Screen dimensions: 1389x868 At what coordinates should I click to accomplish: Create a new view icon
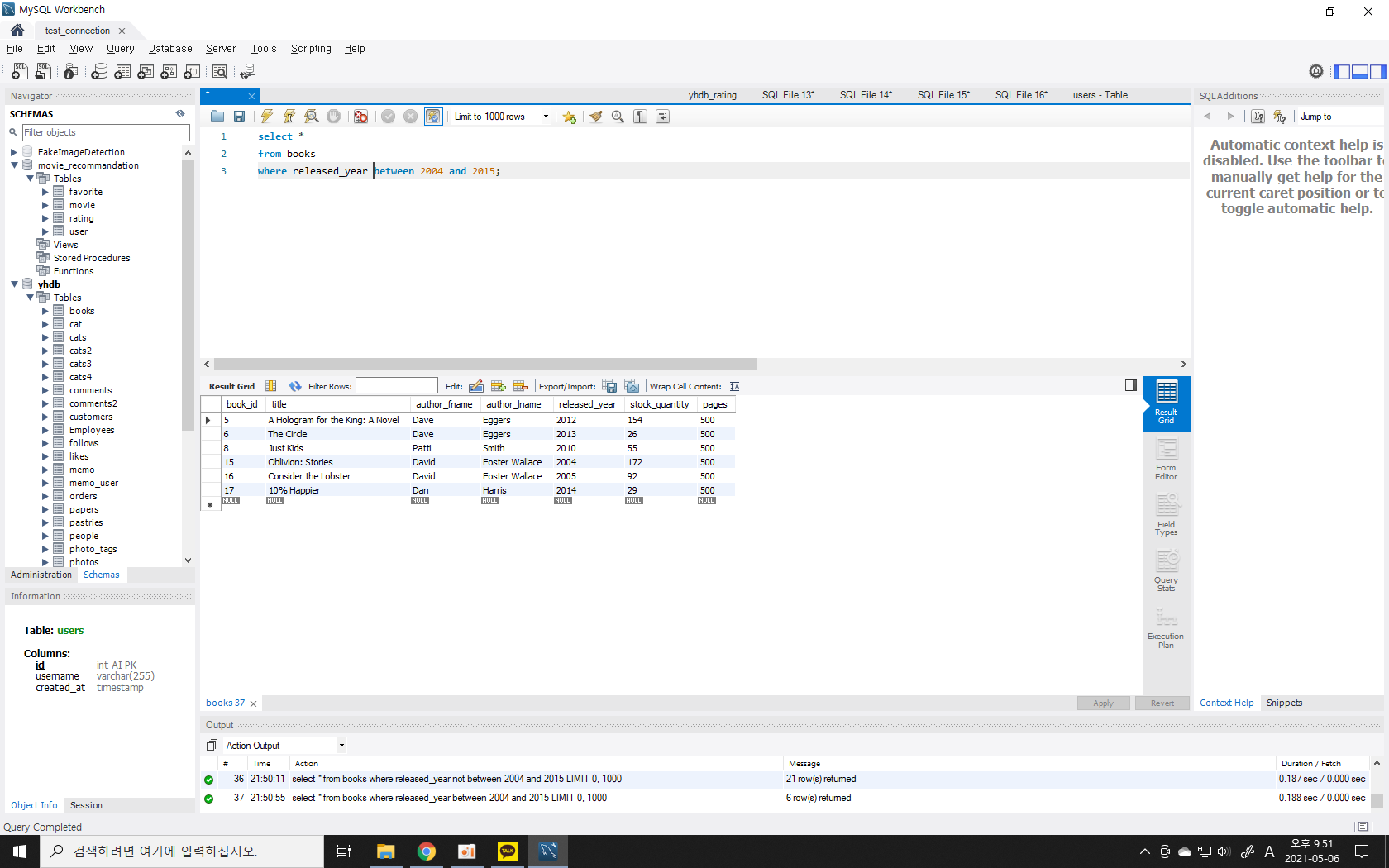146,72
